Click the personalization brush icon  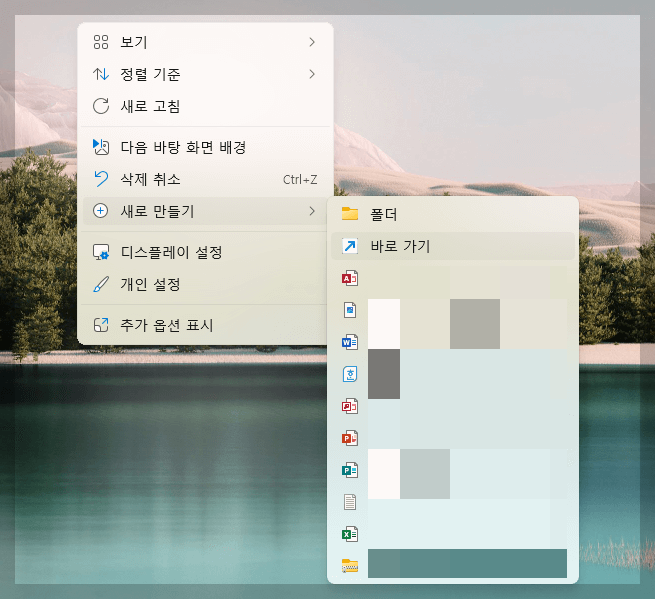101,284
